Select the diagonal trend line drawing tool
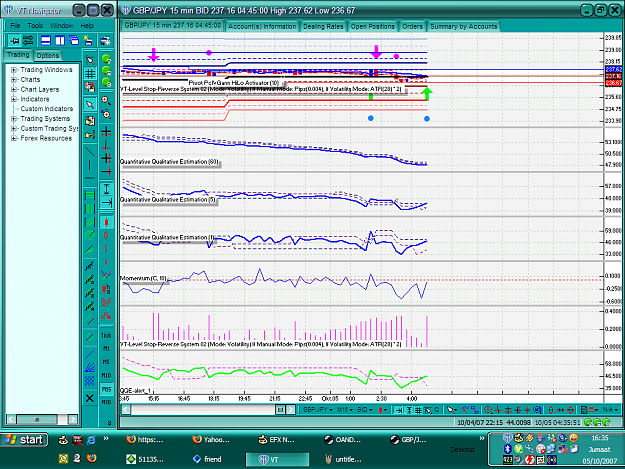Viewport: 625px width, 469px height. tap(90, 151)
